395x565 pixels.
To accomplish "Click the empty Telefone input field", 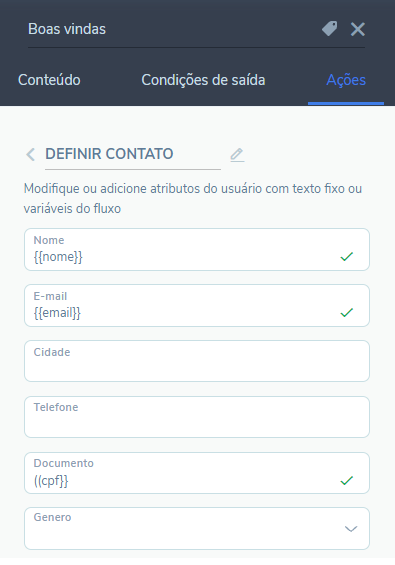I will click(x=197, y=417).
